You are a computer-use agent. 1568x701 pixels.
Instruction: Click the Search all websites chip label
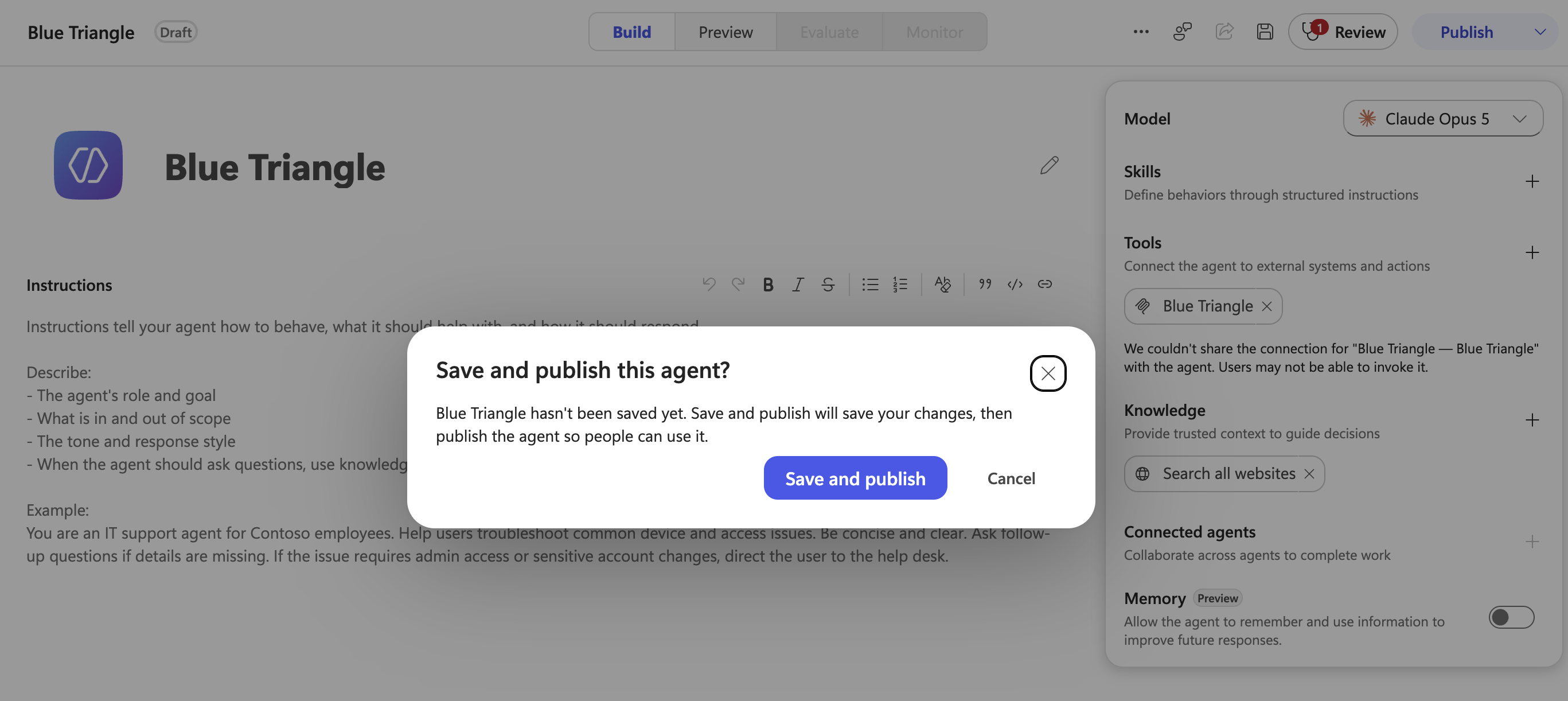coord(1228,474)
